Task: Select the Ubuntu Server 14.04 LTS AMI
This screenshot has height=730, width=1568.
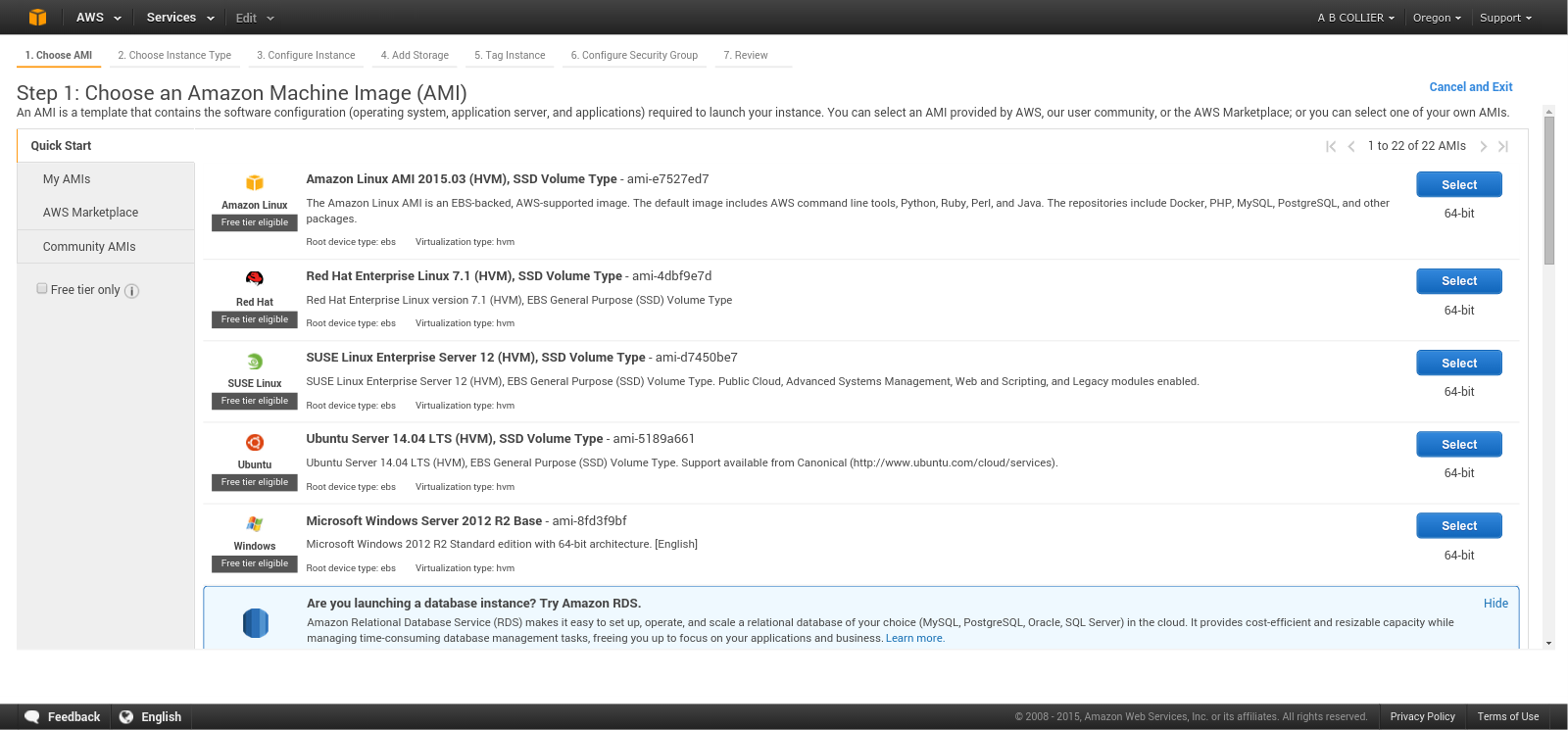Action: 1458,445
